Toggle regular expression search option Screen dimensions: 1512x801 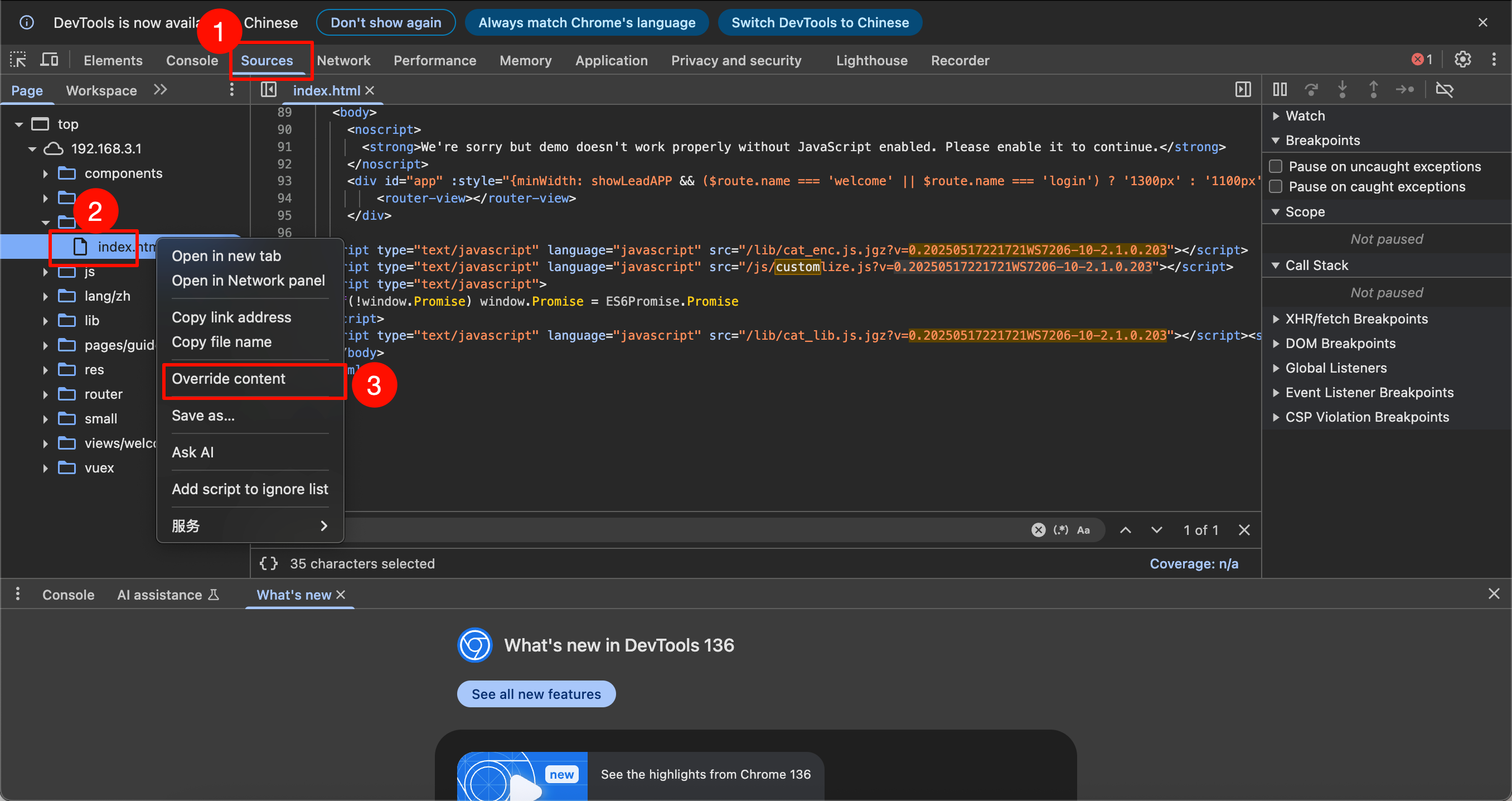coord(1060,530)
